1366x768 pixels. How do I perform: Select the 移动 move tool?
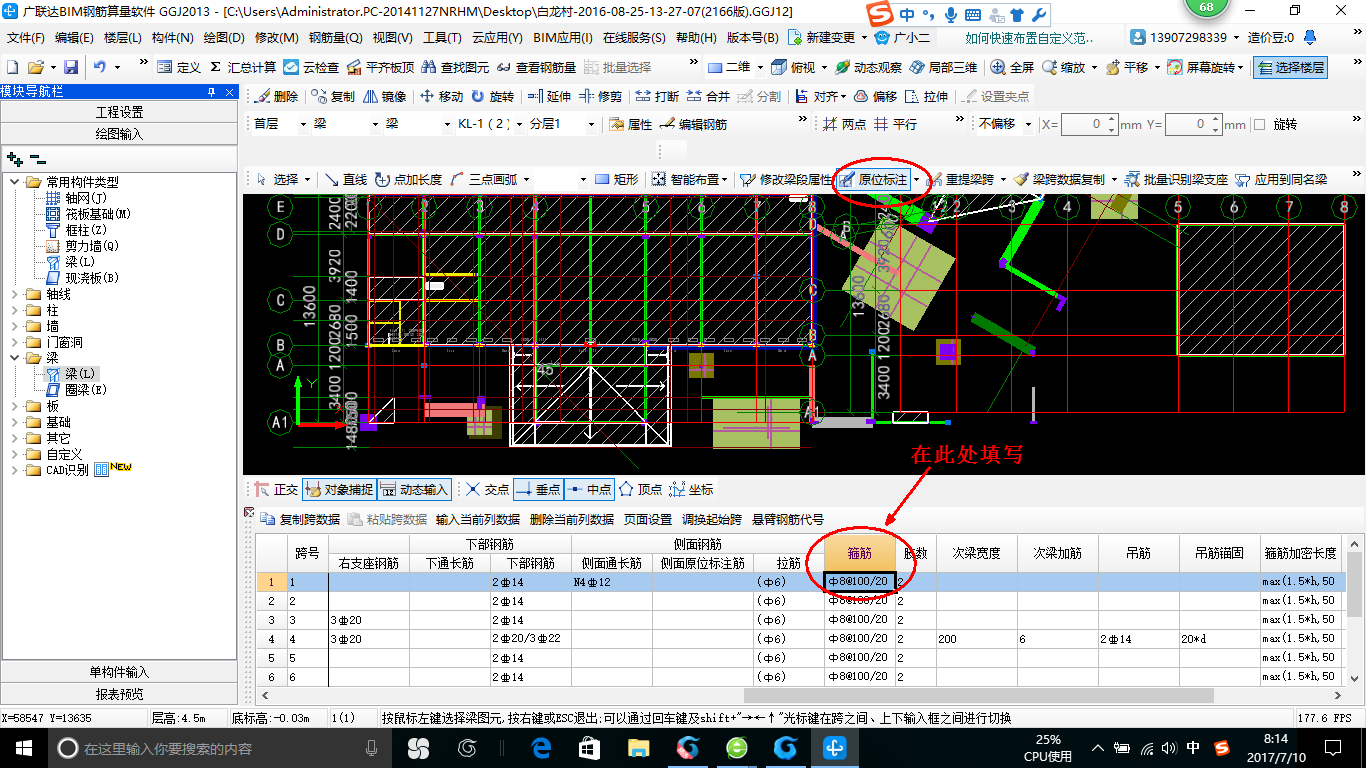click(x=441, y=96)
